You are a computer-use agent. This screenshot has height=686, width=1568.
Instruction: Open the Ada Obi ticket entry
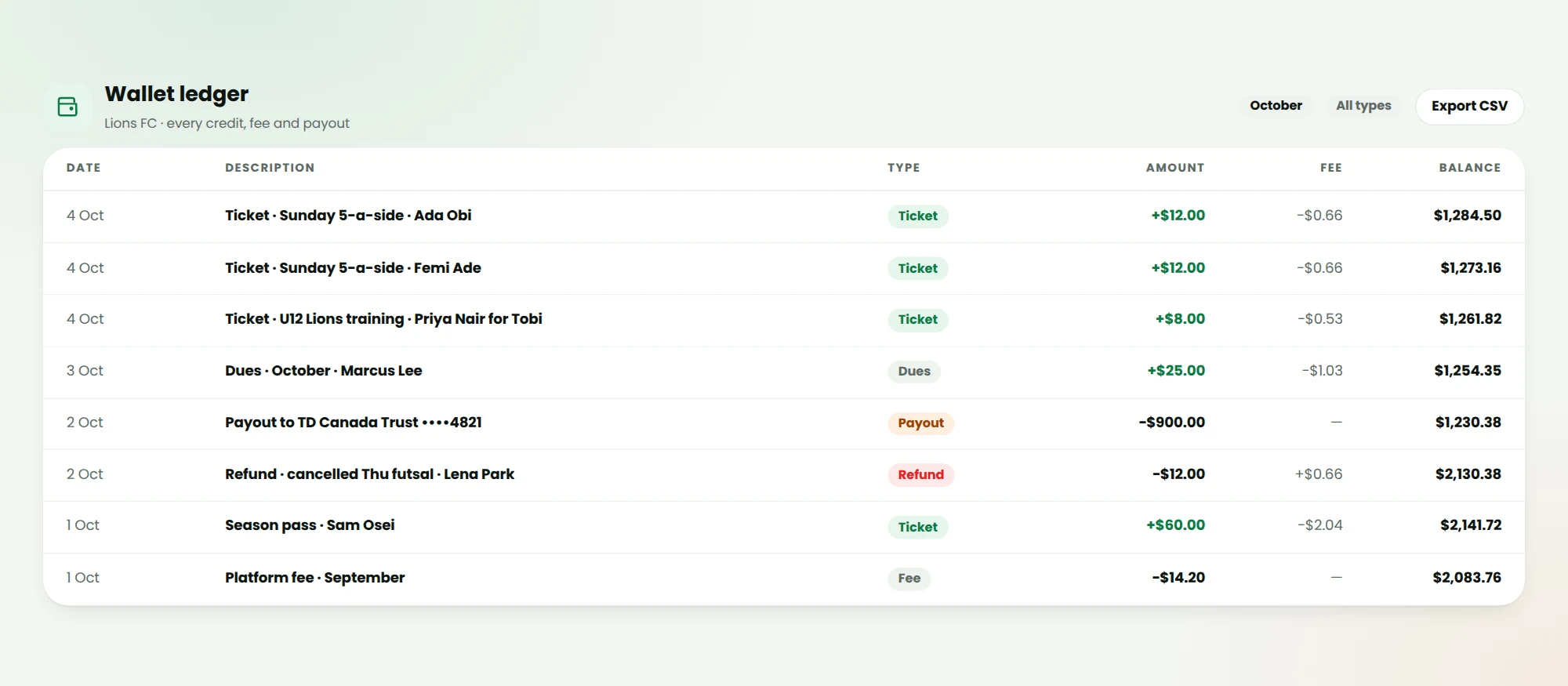784,216
